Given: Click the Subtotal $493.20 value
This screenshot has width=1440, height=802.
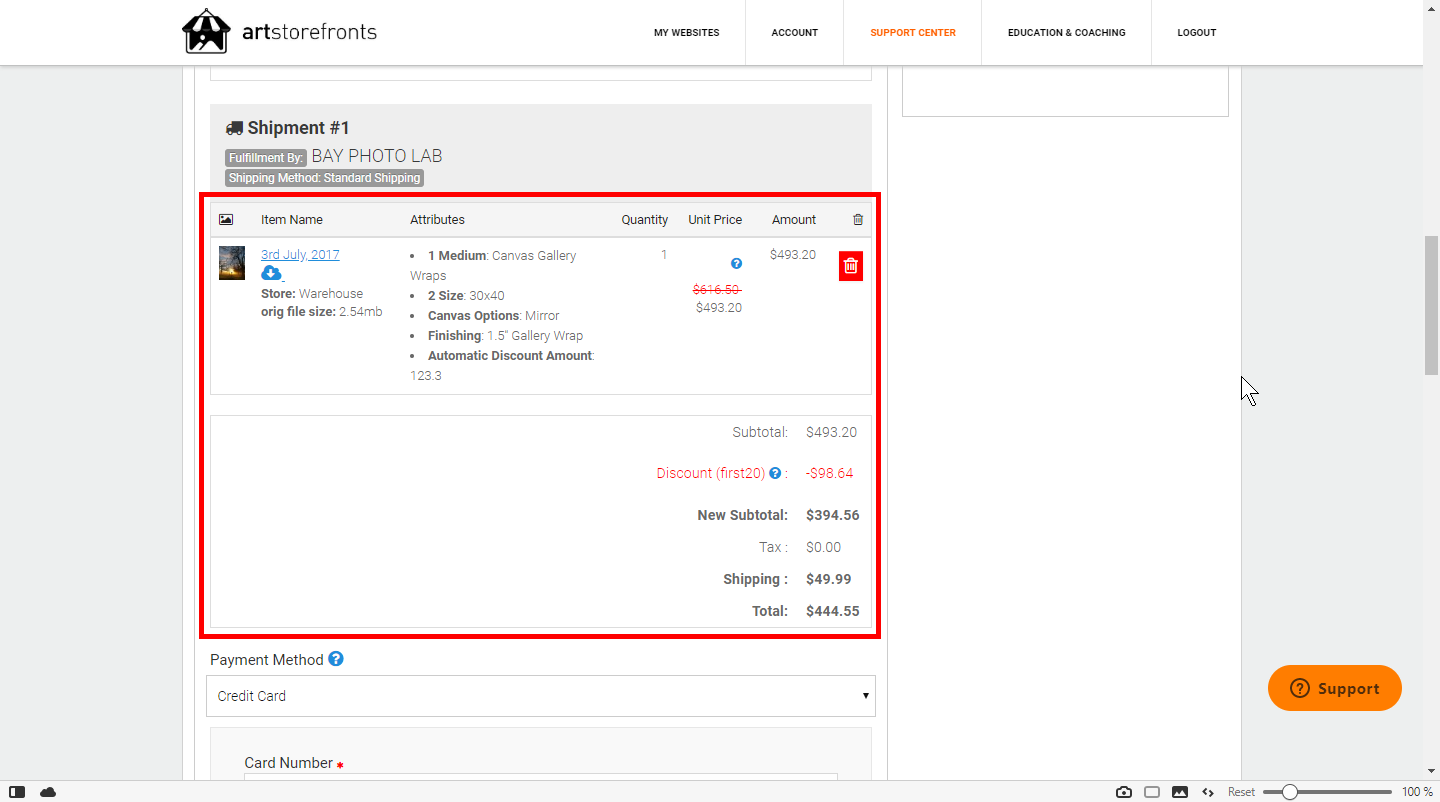Looking at the screenshot, I should [831, 433].
